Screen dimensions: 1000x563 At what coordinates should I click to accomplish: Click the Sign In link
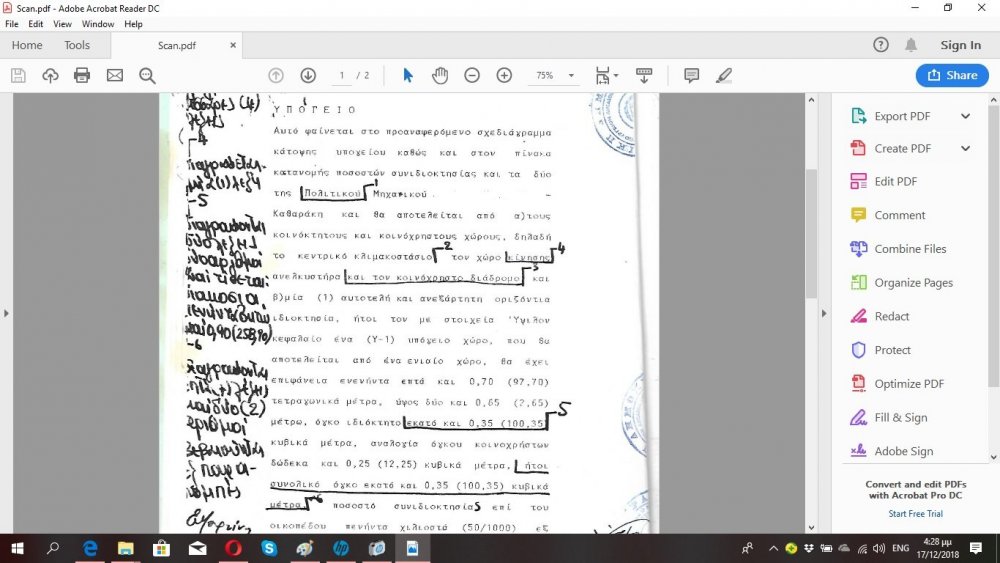tap(960, 45)
